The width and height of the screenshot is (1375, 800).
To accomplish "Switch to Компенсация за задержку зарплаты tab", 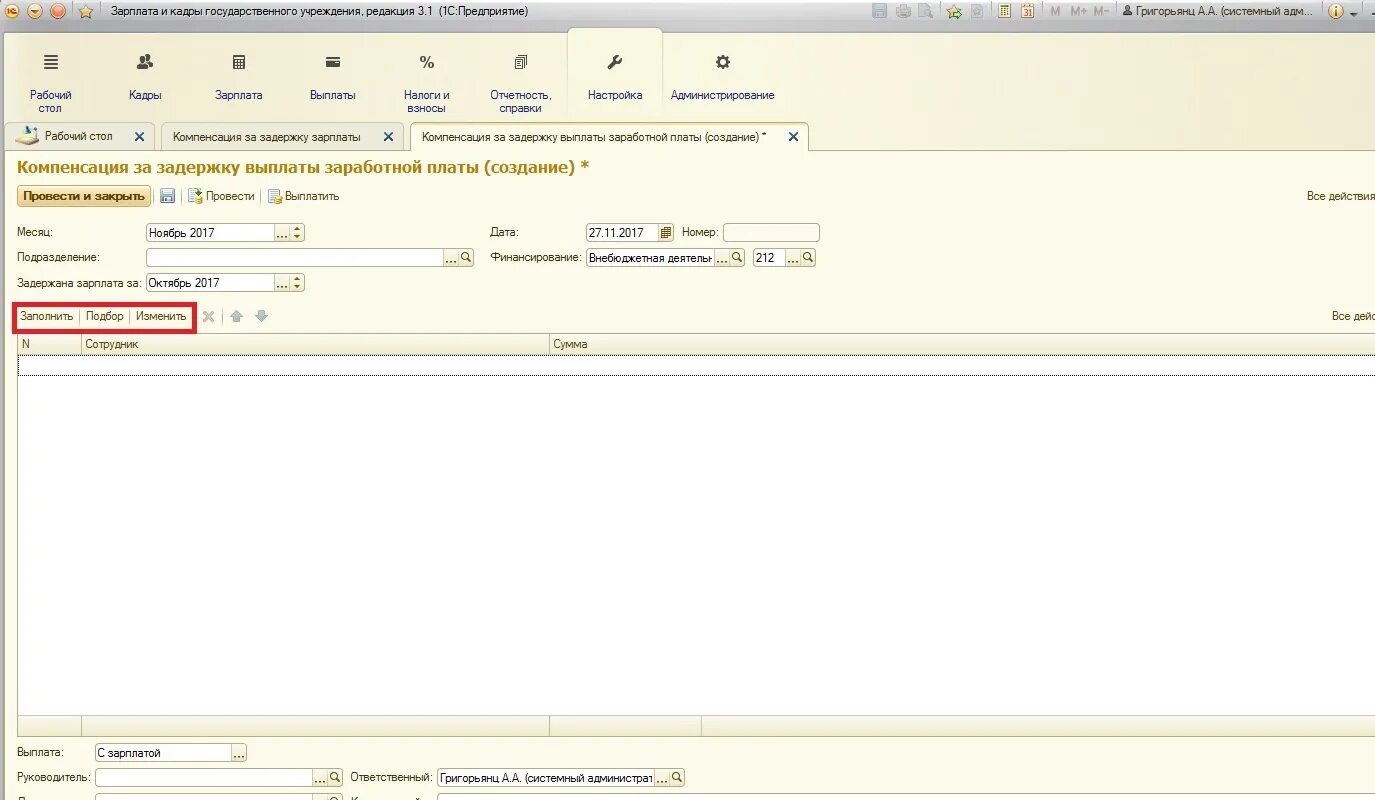I will (x=267, y=137).
